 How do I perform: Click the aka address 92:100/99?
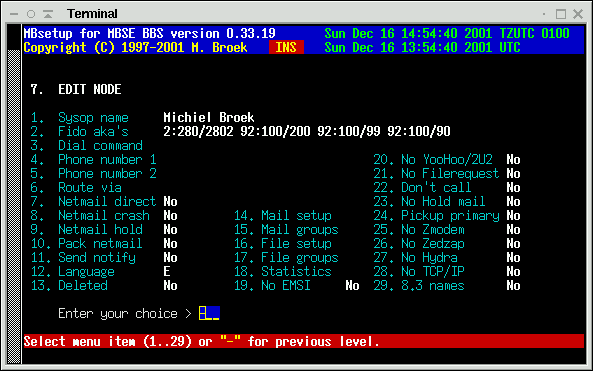click(x=349, y=131)
